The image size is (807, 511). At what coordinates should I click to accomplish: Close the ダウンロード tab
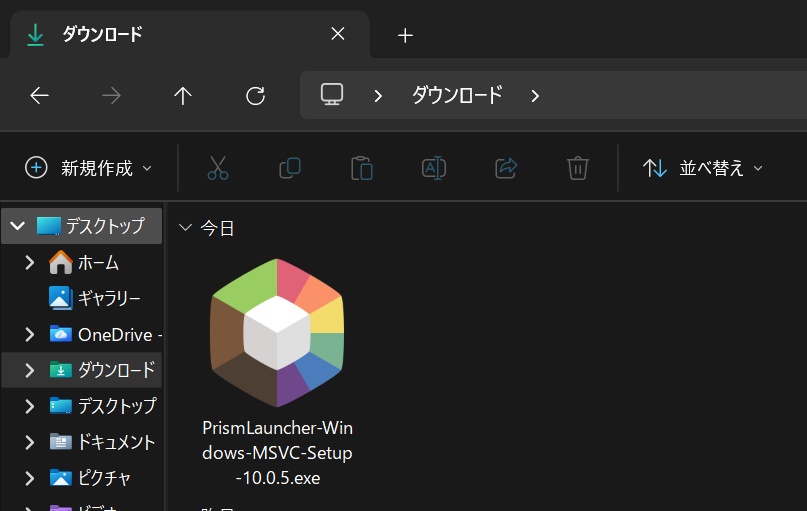[x=338, y=35]
